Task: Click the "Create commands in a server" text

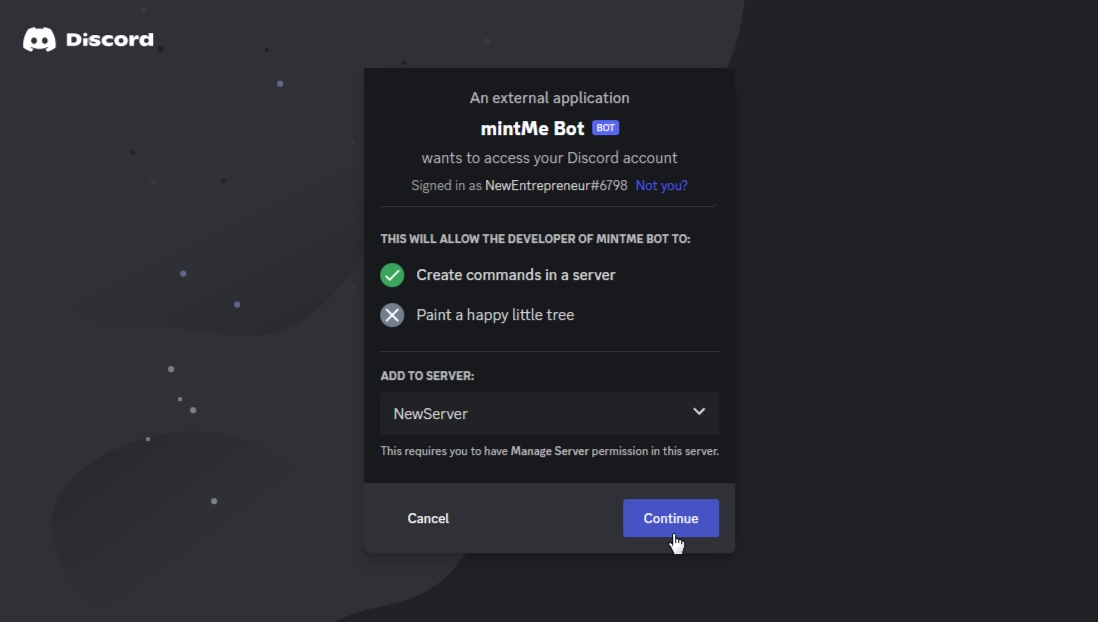Action: (x=516, y=275)
